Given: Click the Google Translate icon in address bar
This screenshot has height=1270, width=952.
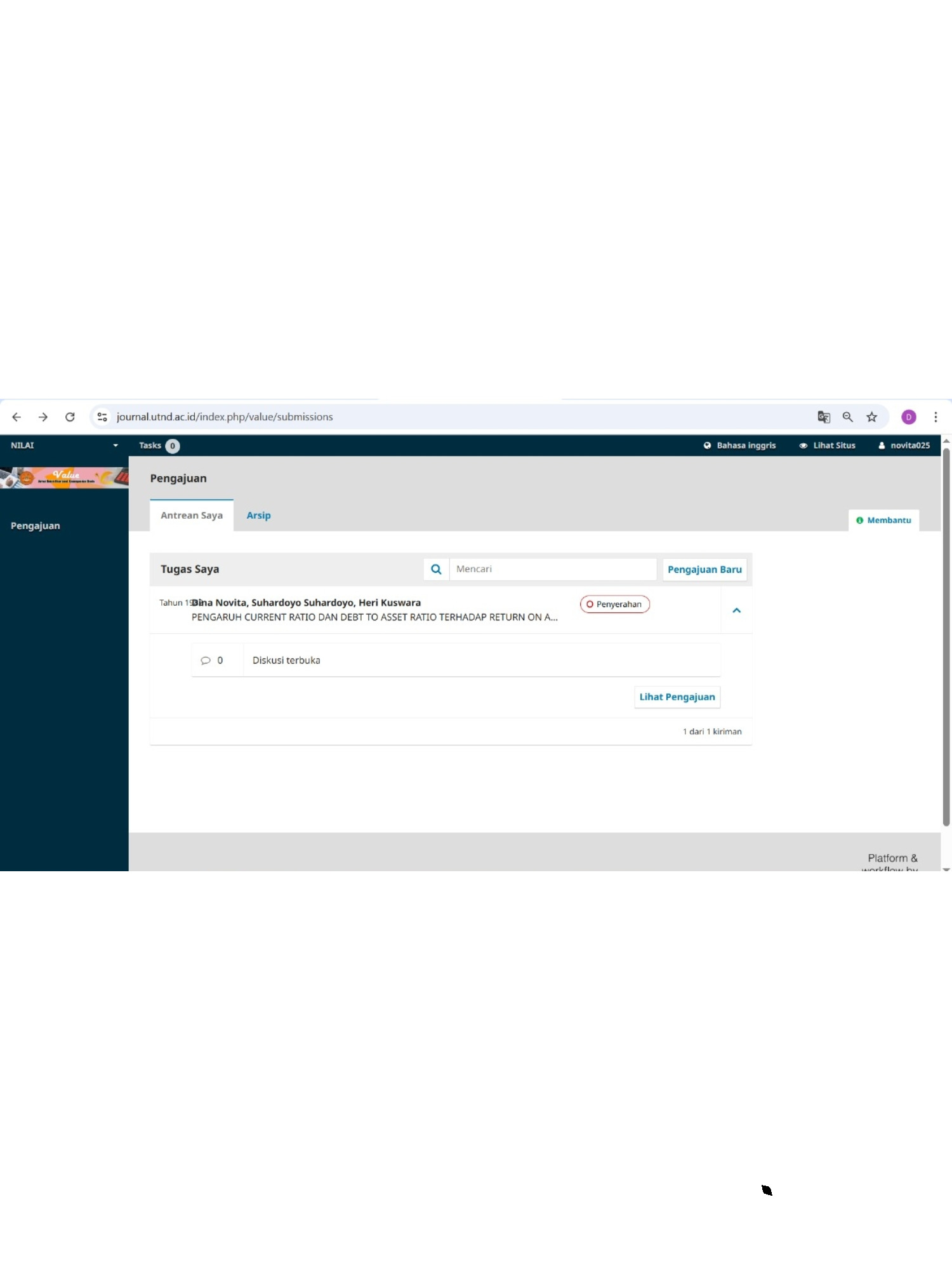Looking at the screenshot, I should [824, 417].
